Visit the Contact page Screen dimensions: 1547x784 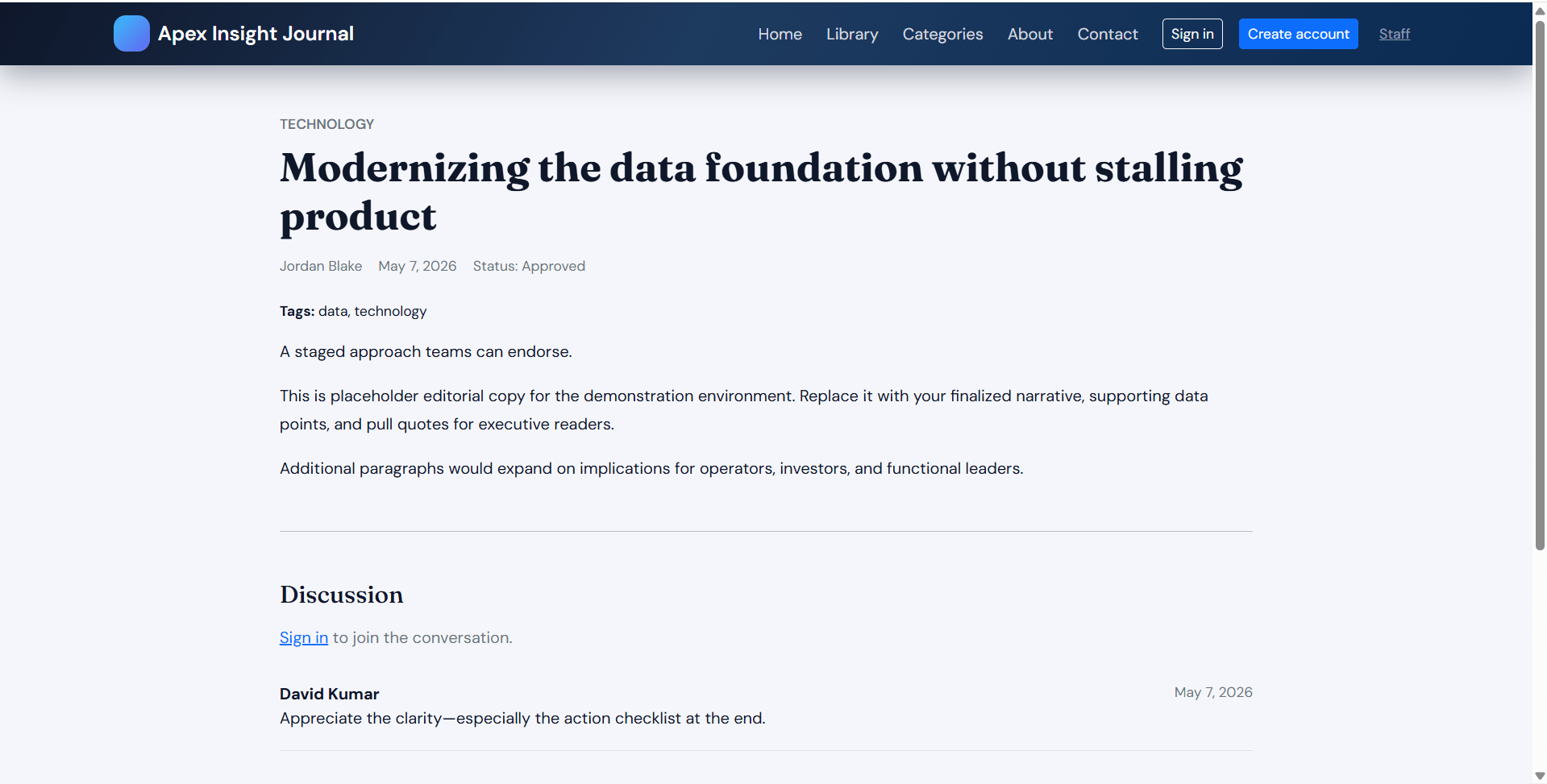click(x=1108, y=34)
